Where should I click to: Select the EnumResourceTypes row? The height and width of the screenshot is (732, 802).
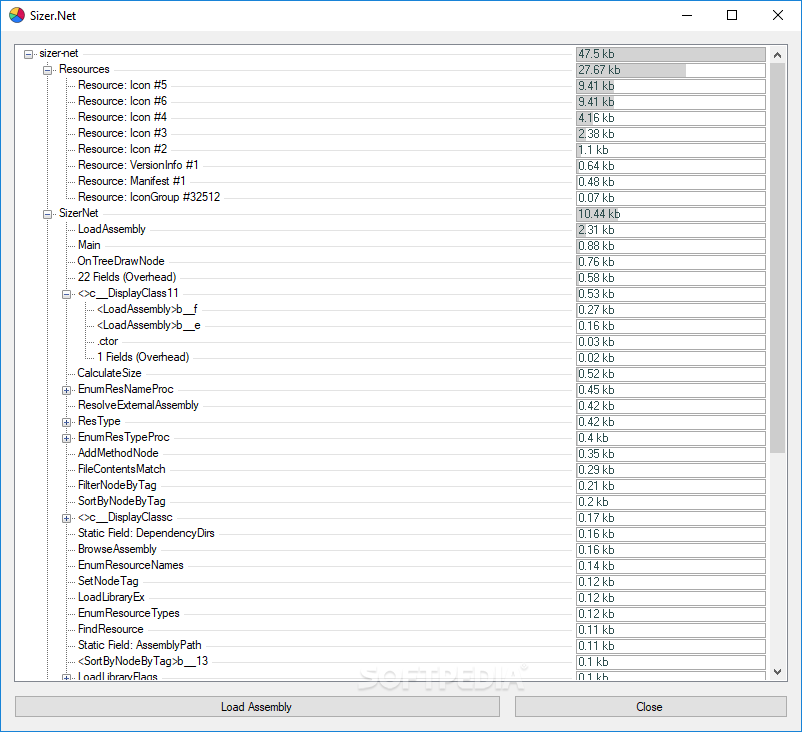click(128, 613)
